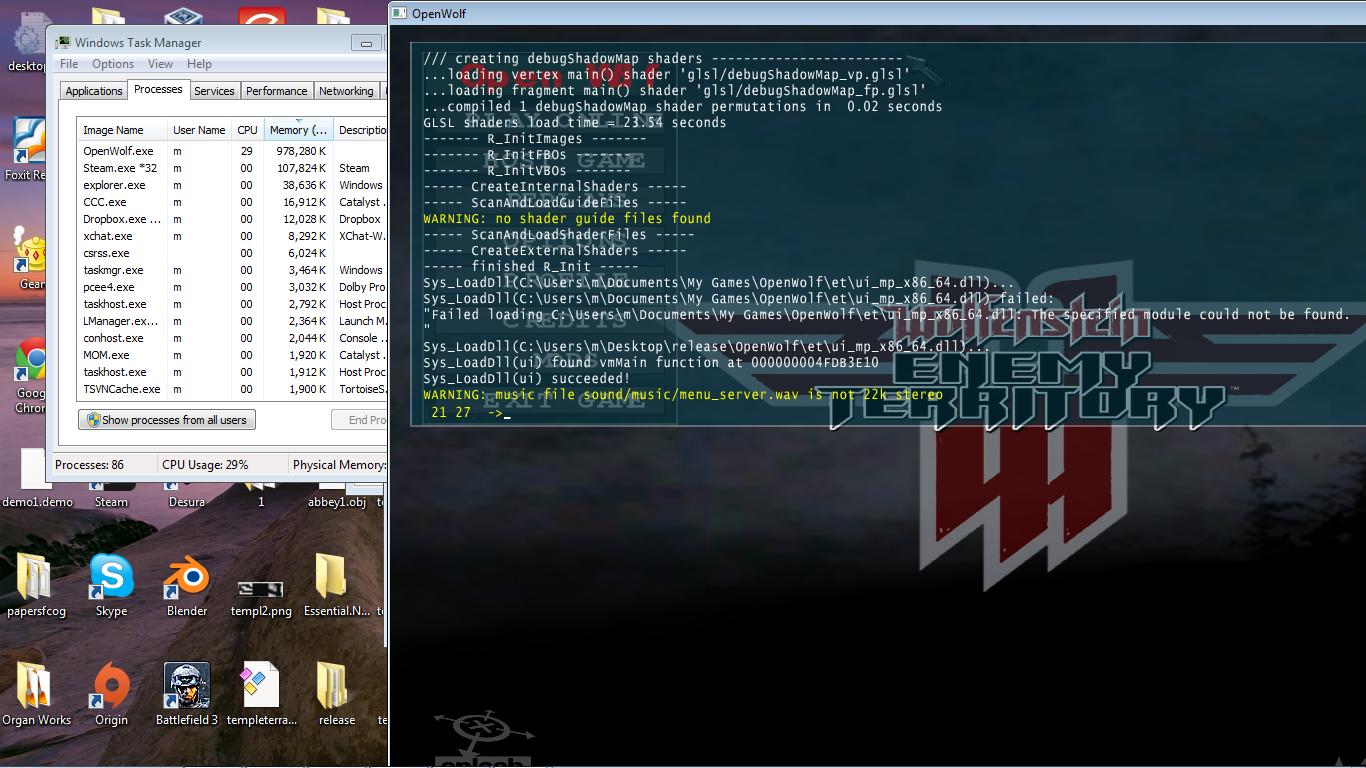The width and height of the screenshot is (1366, 768).
Task: Select the templ2.png file icon
Action: coord(261,596)
